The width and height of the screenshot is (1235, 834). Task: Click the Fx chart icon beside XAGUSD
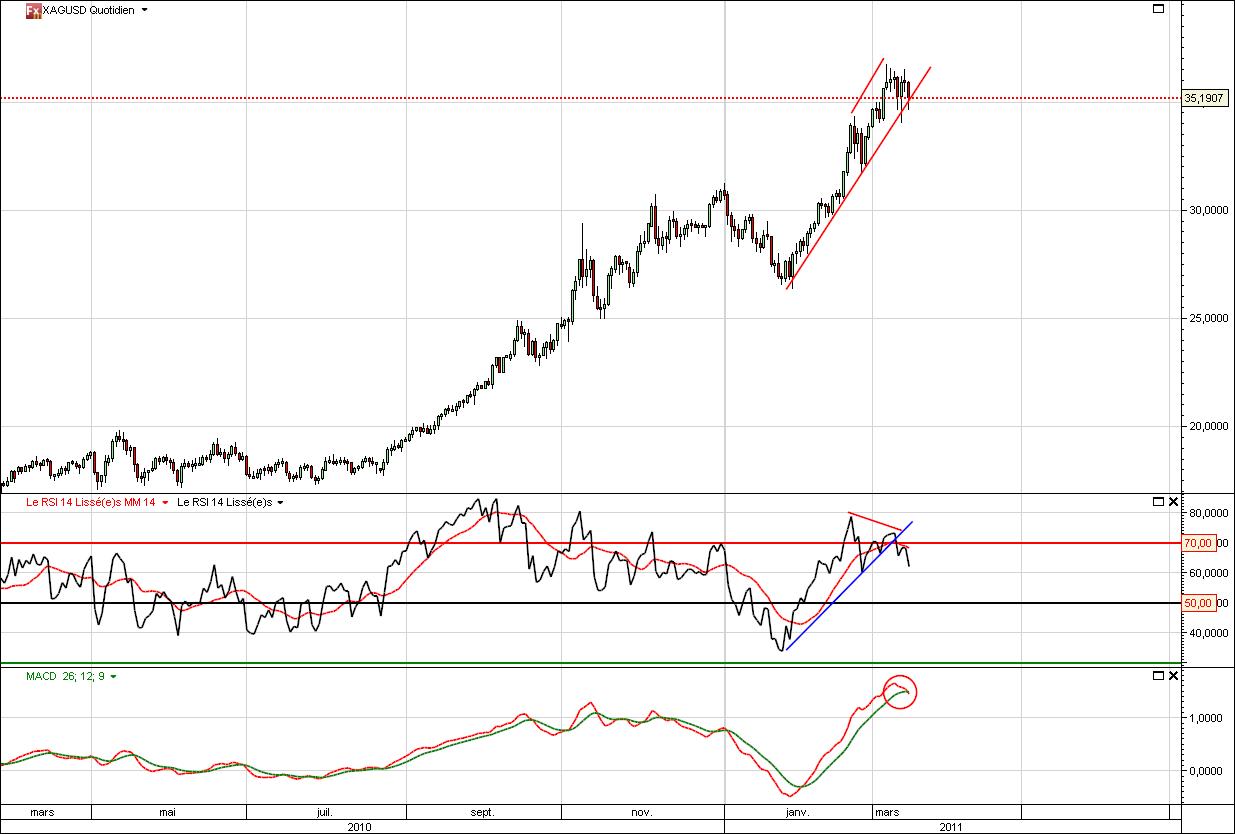coord(33,11)
